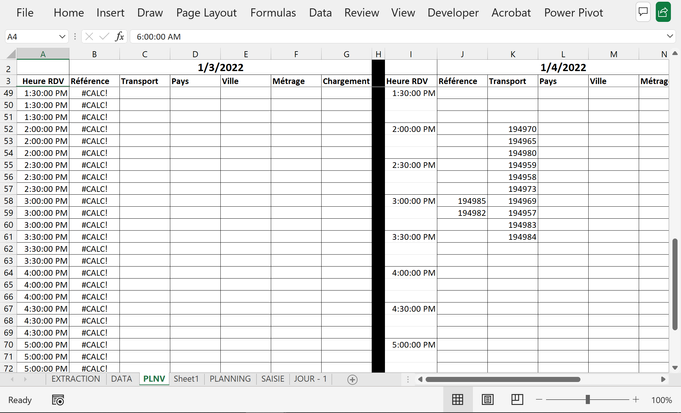681x413 pixels.
Task: Click horizontal scrollbar left arrow
Action: [420, 379]
